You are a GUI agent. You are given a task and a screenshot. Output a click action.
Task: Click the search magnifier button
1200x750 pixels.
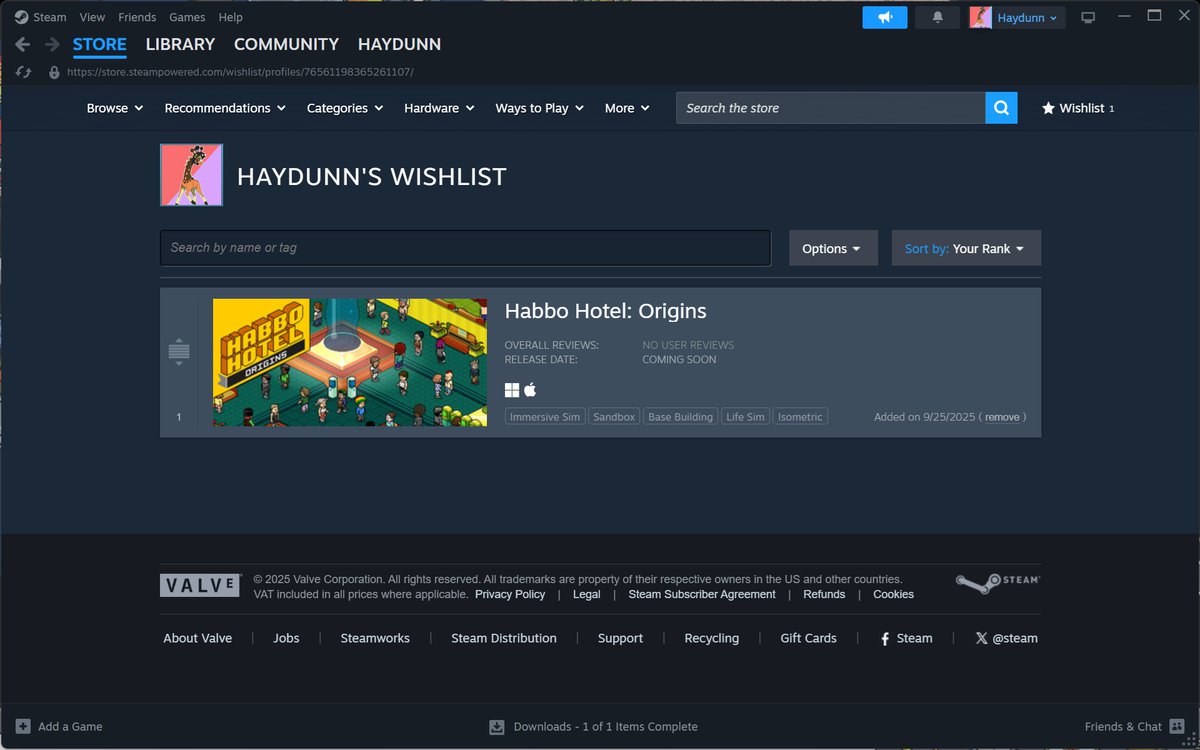[1001, 108]
